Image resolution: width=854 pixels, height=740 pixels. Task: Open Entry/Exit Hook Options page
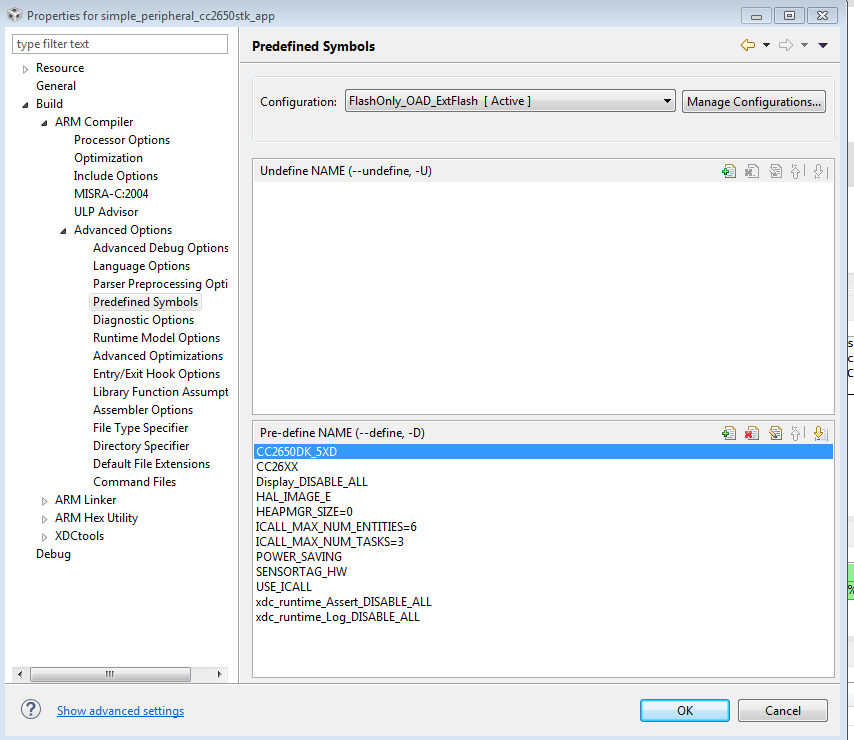coord(156,374)
